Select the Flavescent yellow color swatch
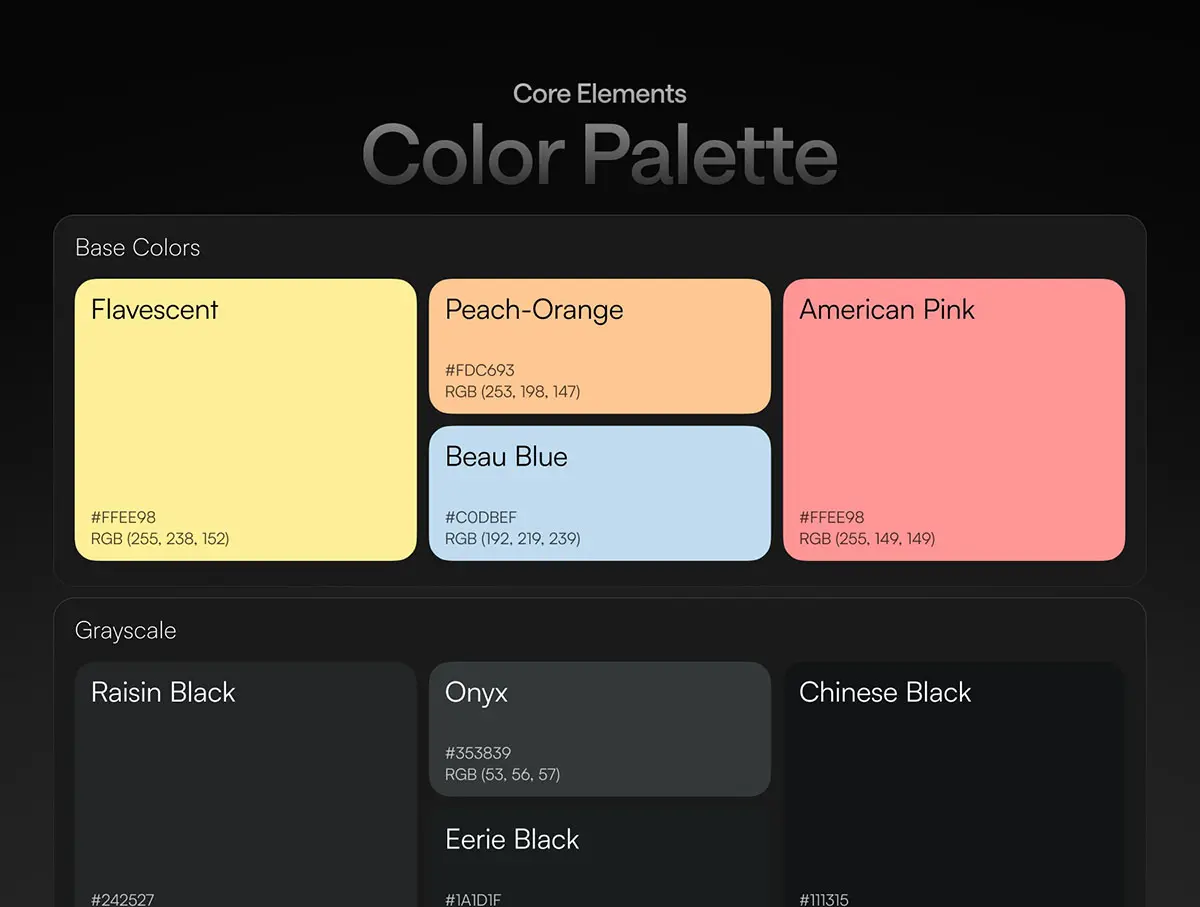Screen dimensions: 1200x907 point(245,420)
